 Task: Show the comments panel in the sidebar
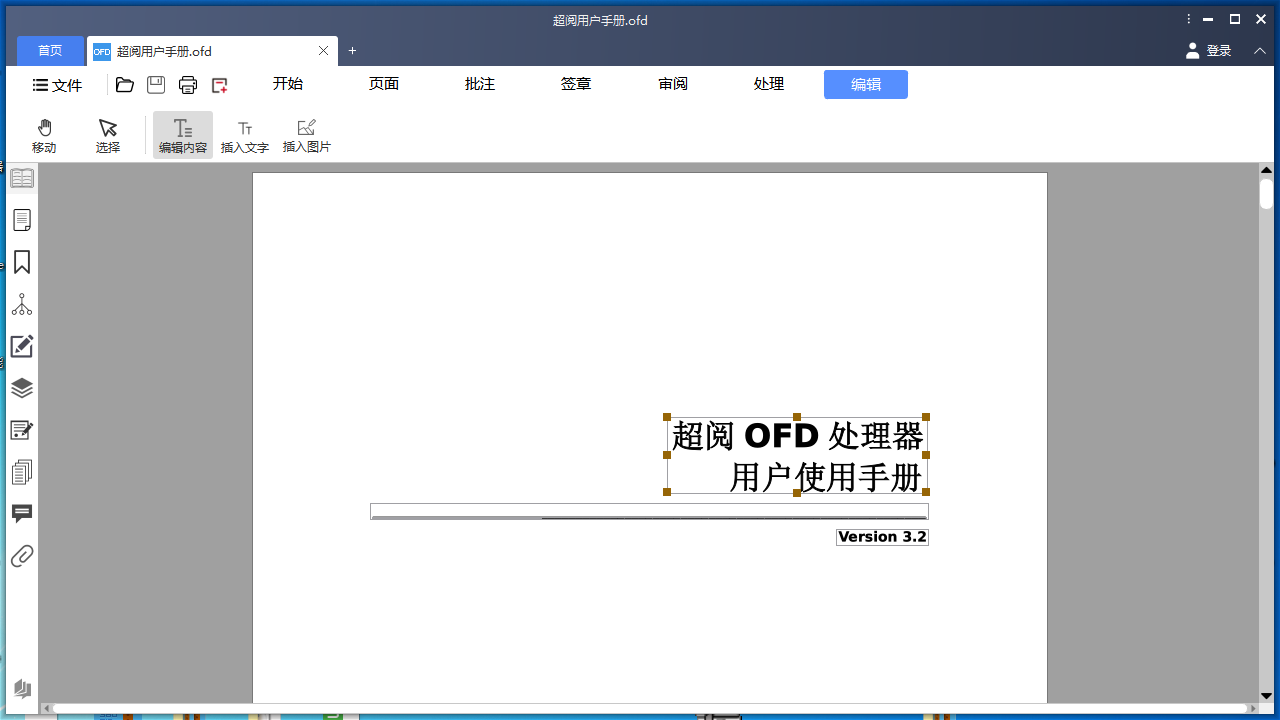22,514
